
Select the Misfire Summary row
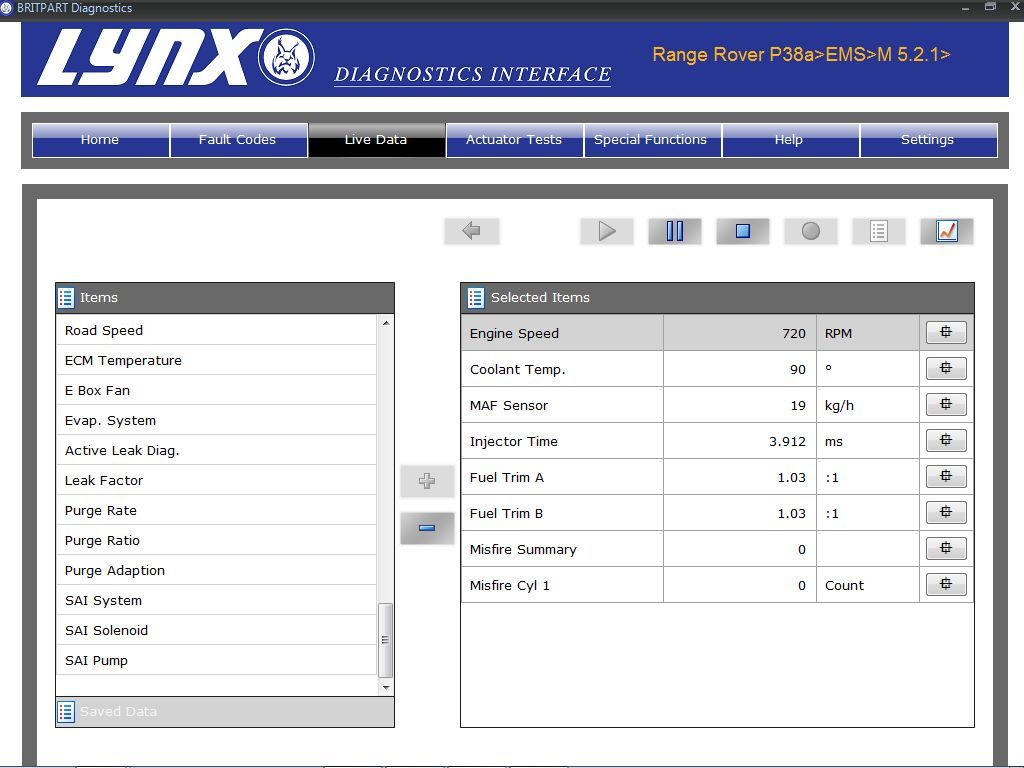pyautogui.click(x=717, y=549)
